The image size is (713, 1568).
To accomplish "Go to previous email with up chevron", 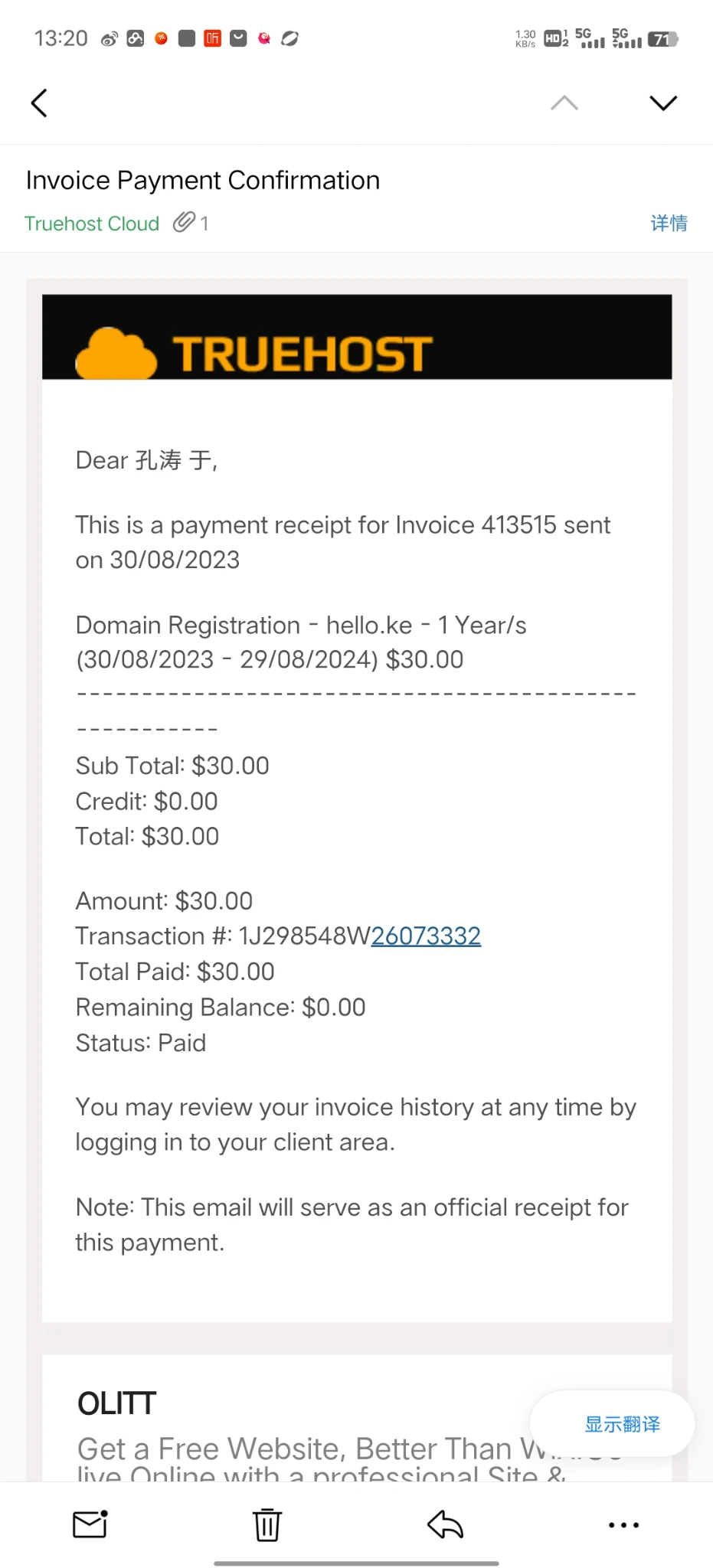I will (x=564, y=103).
